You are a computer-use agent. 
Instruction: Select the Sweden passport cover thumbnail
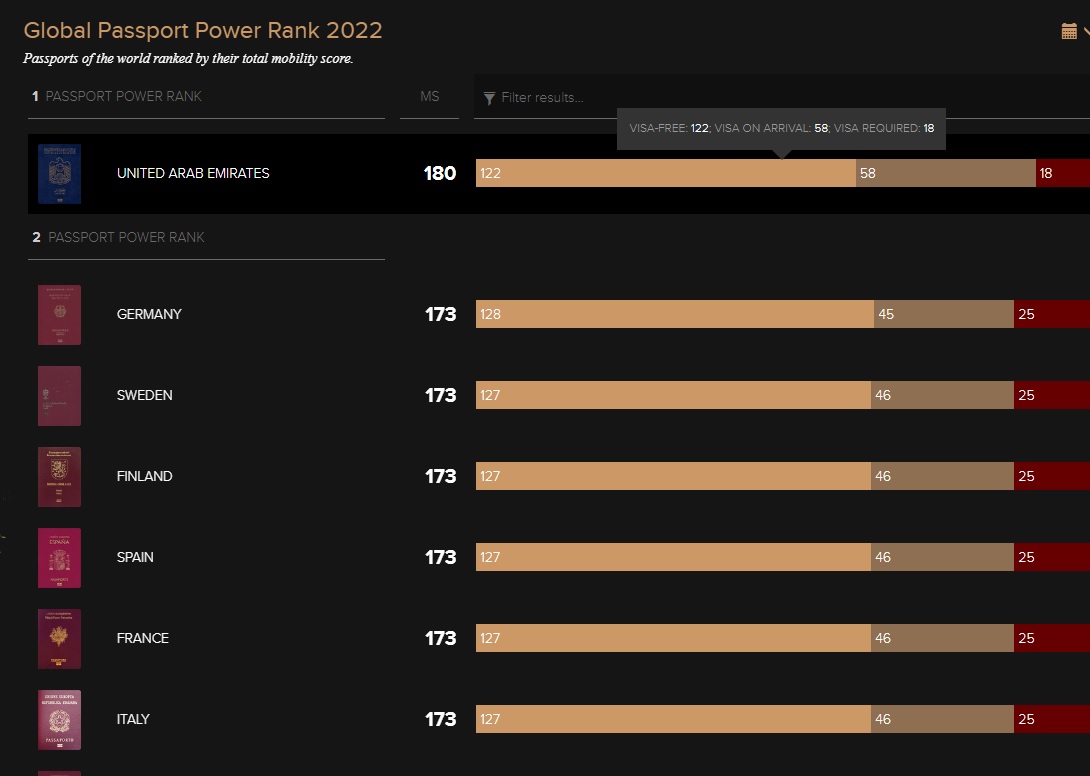pos(59,396)
